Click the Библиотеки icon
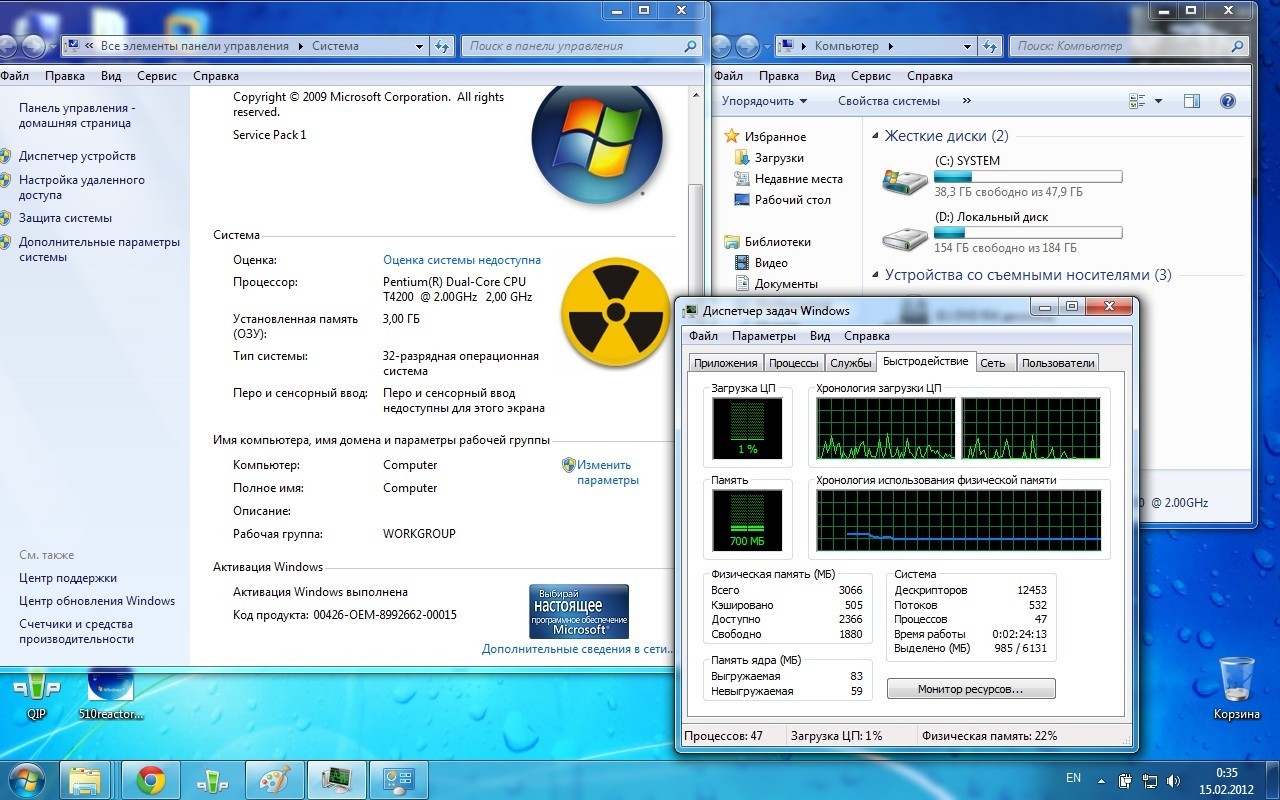The image size is (1280, 800). (x=732, y=242)
